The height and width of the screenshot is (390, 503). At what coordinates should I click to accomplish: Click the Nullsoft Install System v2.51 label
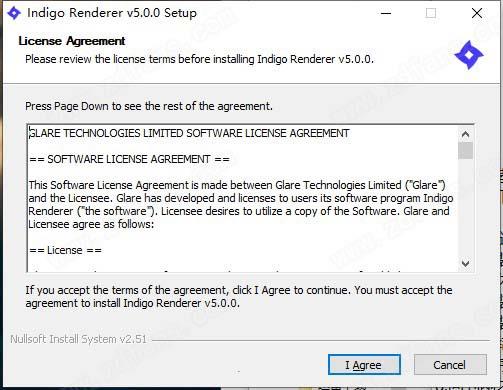click(79, 339)
